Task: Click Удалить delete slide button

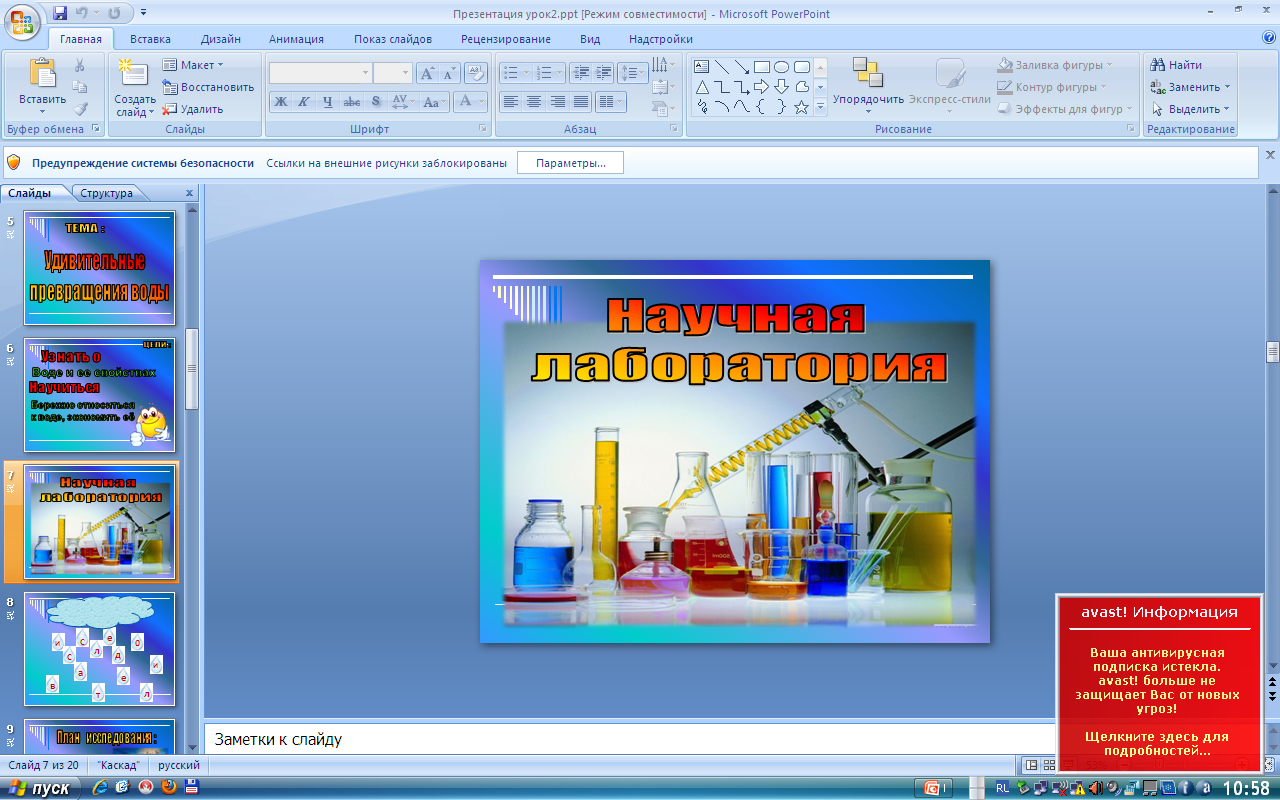Action: 193,109
